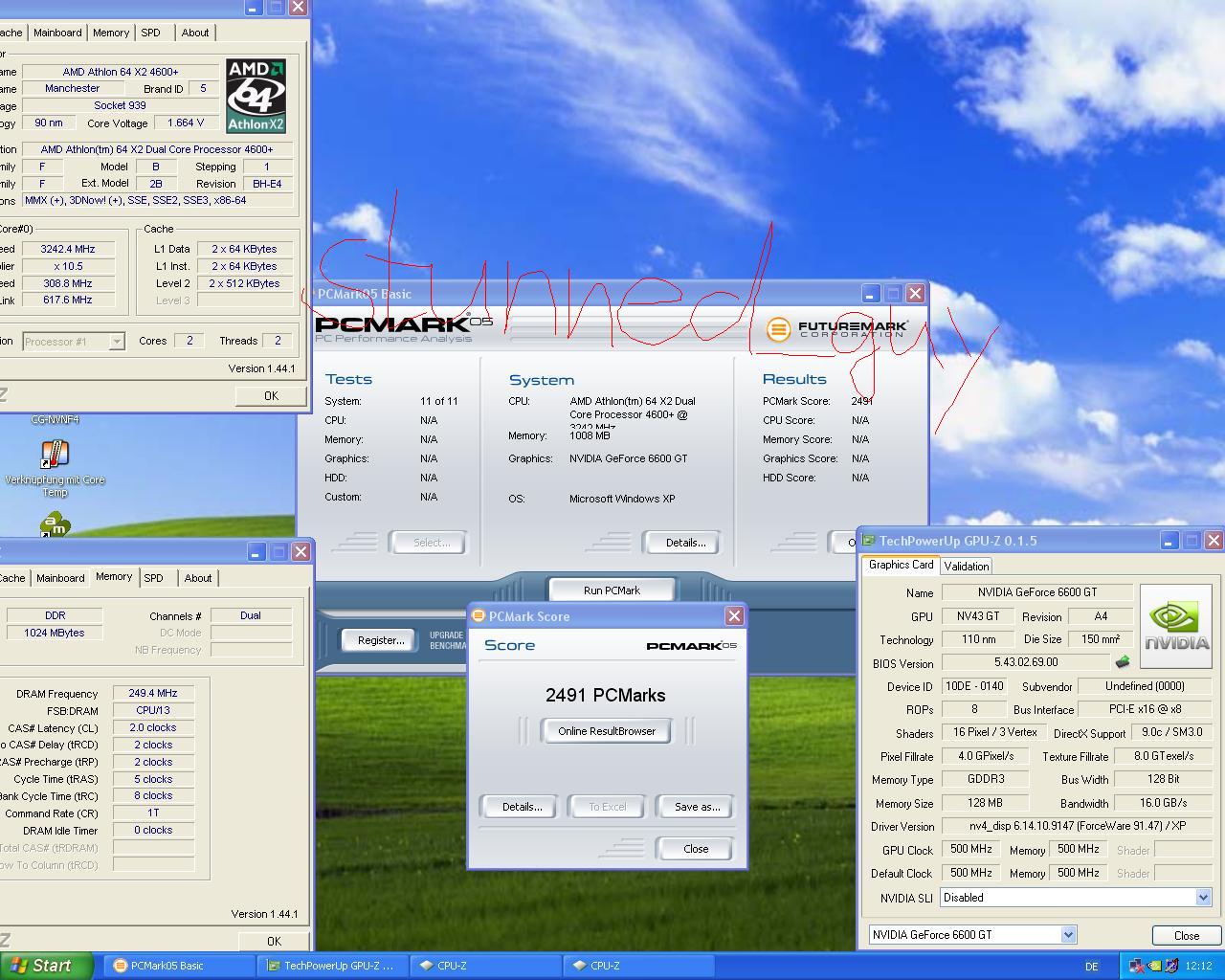Click the Channels value Dual in CPU-Z
Image resolution: width=1225 pixels, height=980 pixels.
[251, 616]
